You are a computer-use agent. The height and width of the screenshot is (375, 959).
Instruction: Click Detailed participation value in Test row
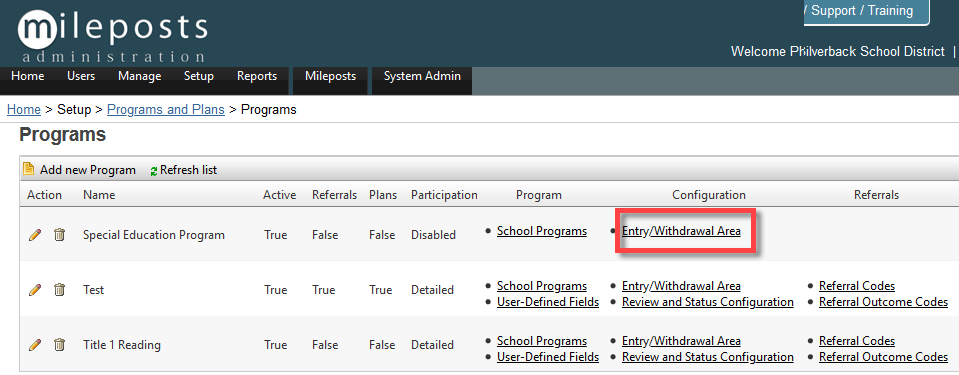432,290
